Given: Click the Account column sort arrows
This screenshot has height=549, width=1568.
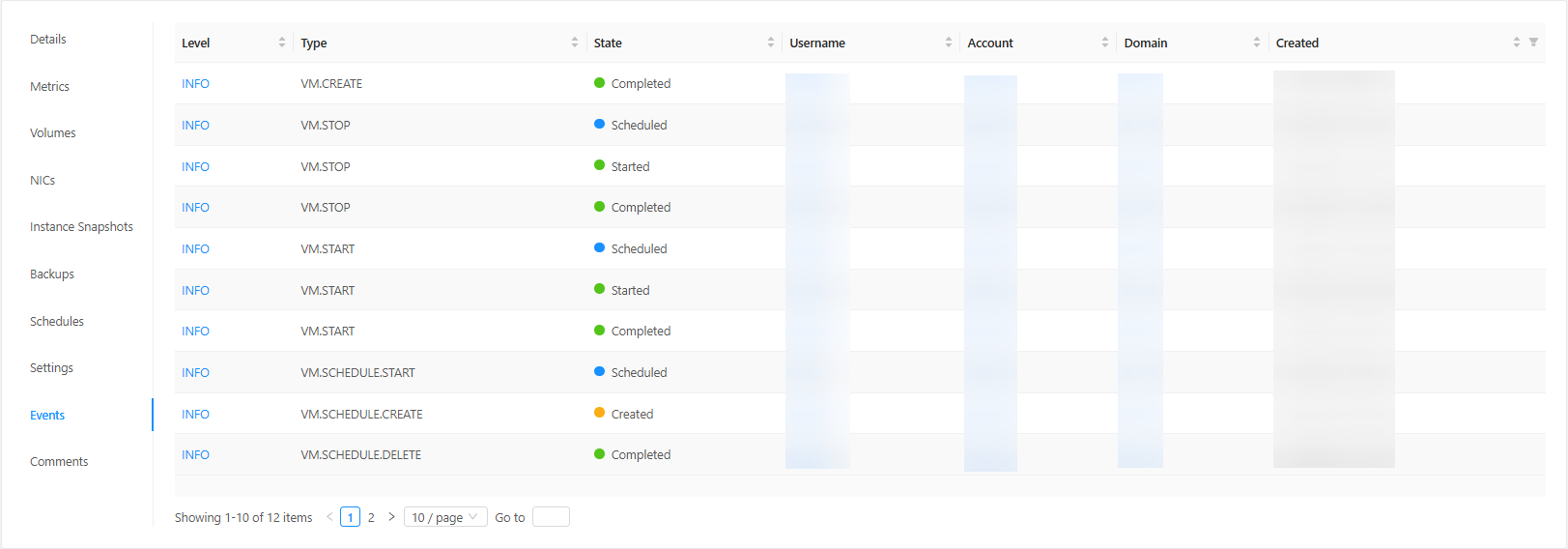Looking at the screenshot, I should coord(1105,43).
